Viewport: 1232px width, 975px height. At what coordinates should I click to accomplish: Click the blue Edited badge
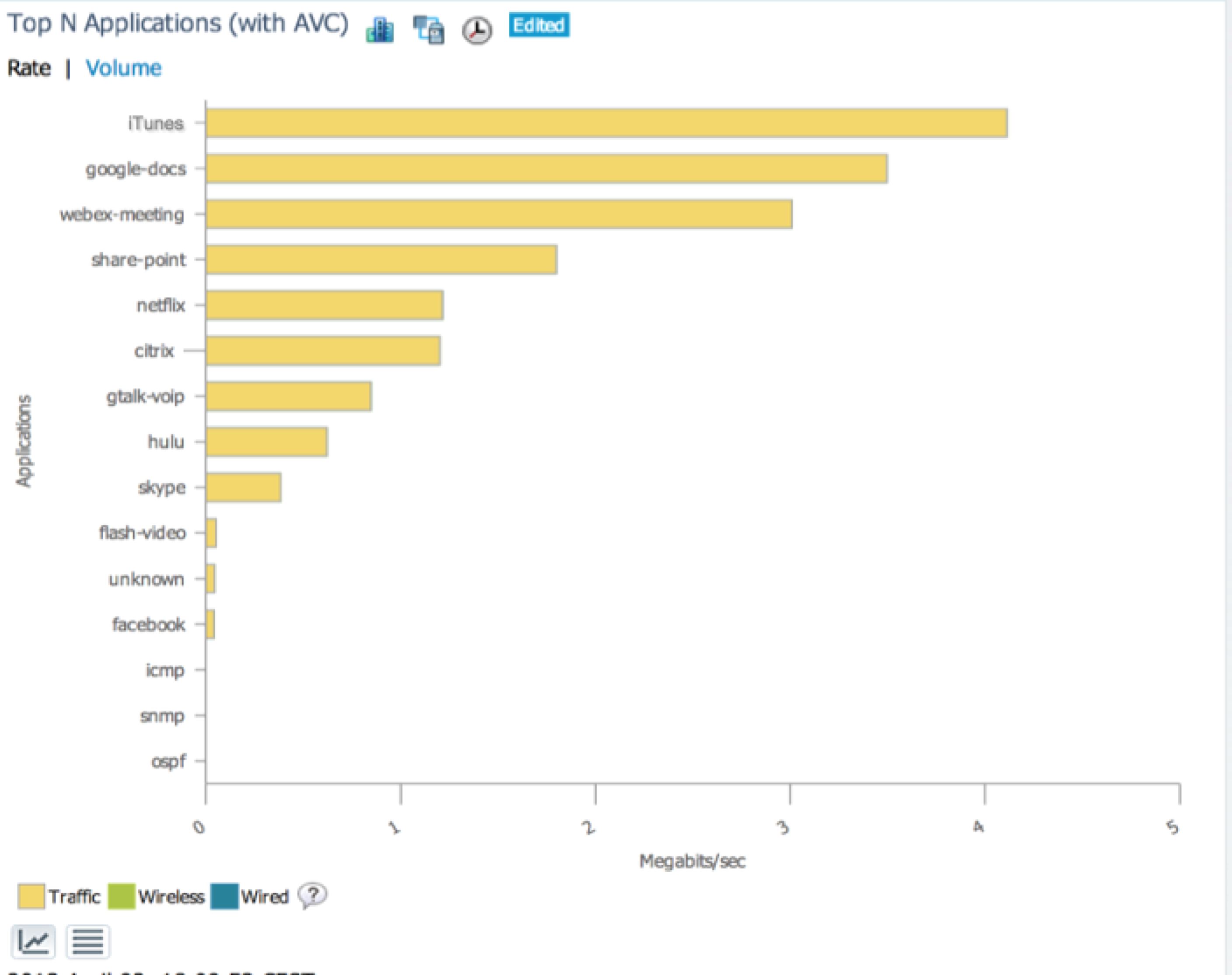click(x=539, y=25)
